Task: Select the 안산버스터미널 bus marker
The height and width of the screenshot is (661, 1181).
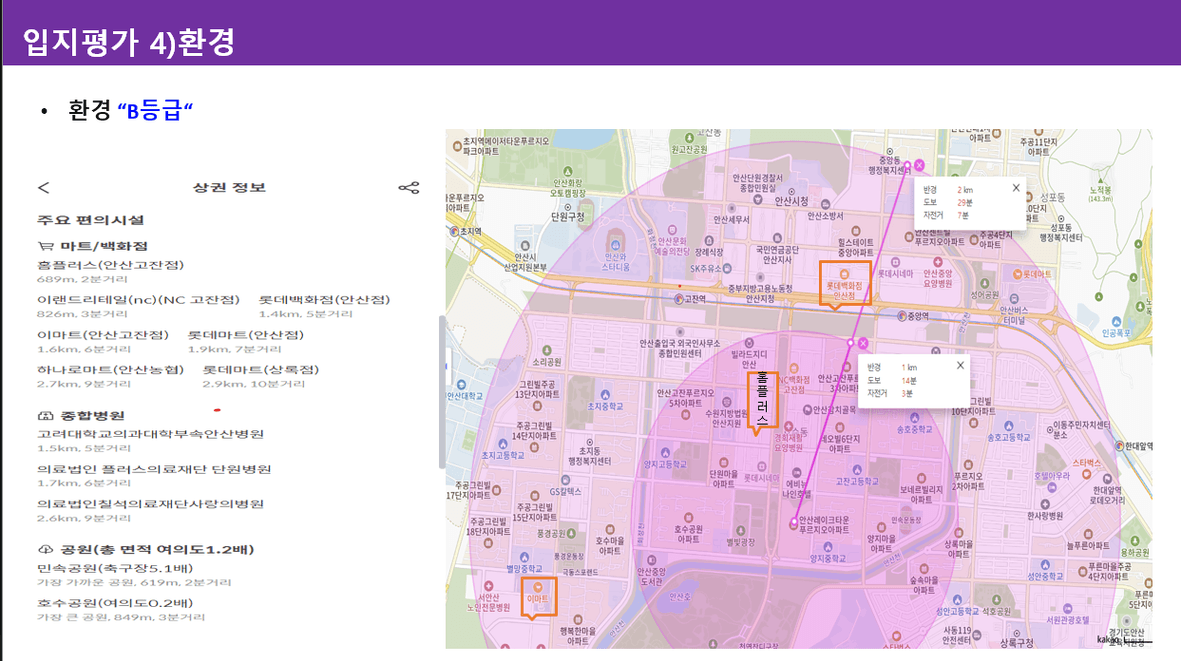Action: tap(1014, 298)
